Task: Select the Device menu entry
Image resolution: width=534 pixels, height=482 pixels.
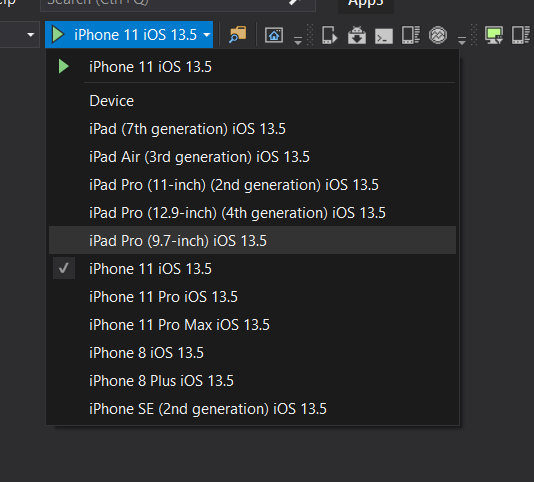Action: click(252, 101)
